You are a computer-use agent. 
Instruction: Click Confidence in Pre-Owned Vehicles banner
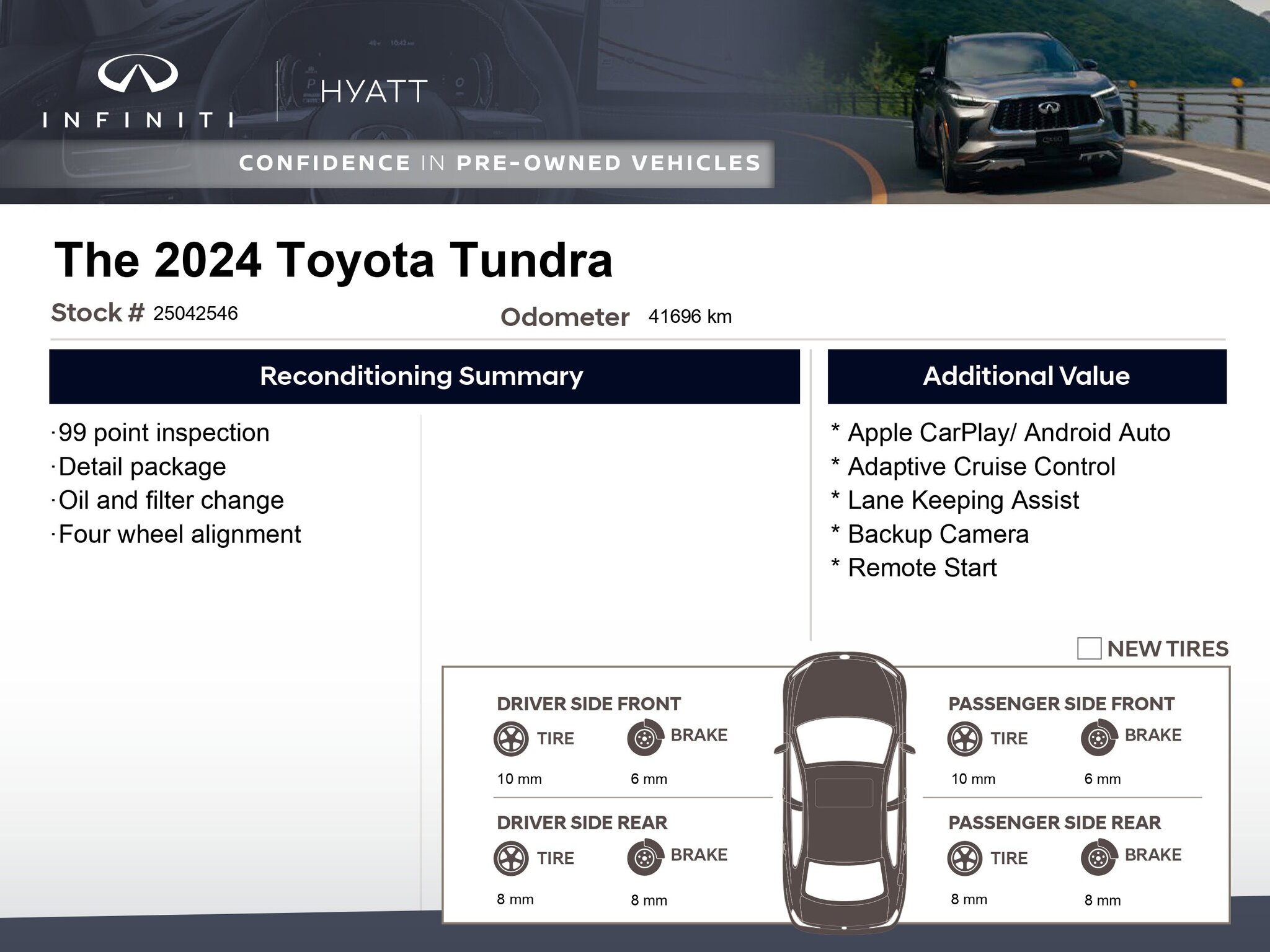coord(499,163)
